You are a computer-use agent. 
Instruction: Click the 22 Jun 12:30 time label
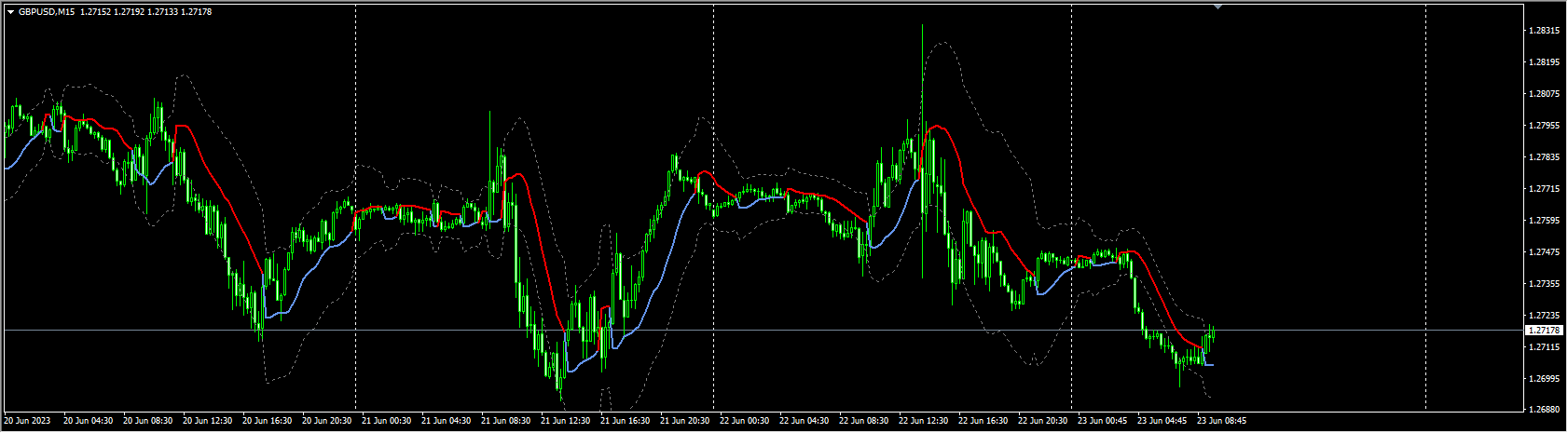coord(924,421)
